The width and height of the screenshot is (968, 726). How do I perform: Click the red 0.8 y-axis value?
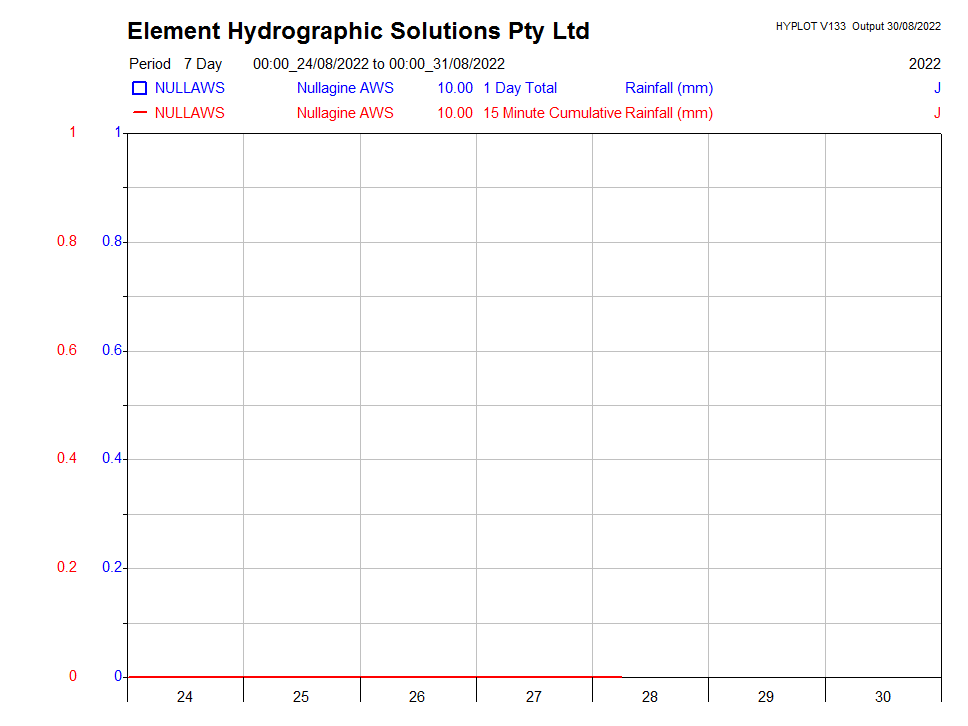click(x=65, y=242)
